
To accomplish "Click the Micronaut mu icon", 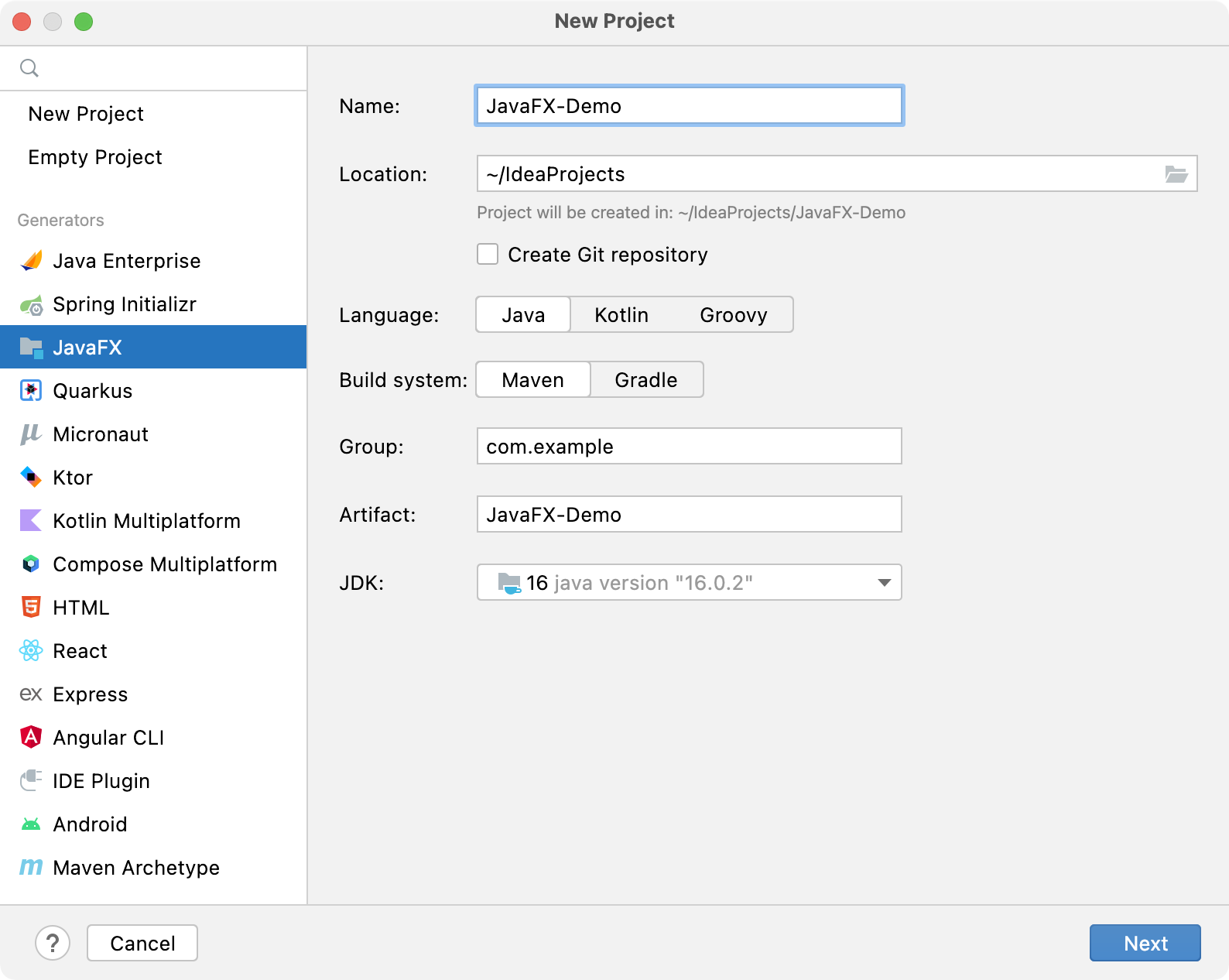I will tap(30, 434).
